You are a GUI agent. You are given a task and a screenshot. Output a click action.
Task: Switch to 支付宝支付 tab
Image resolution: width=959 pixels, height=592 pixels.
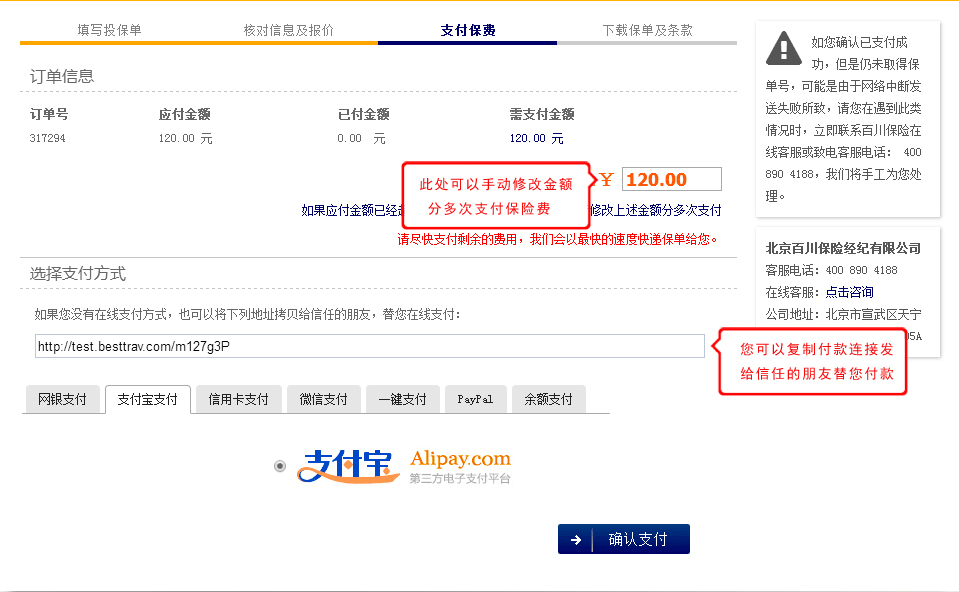147,400
